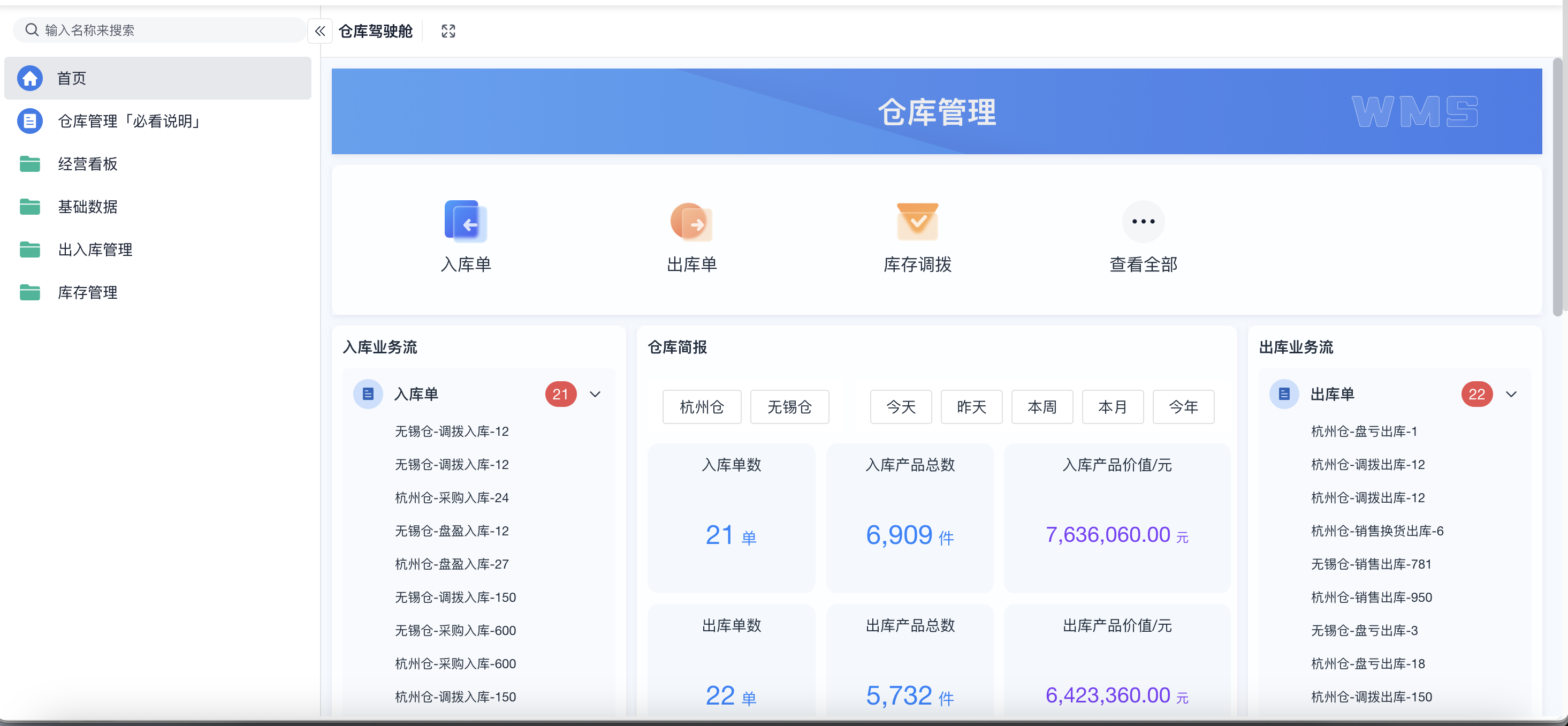Image resolution: width=1568 pixels, height=726 pixels.
Task: Focus the 输入名称来搜索 search field
Action: point(159,30)
